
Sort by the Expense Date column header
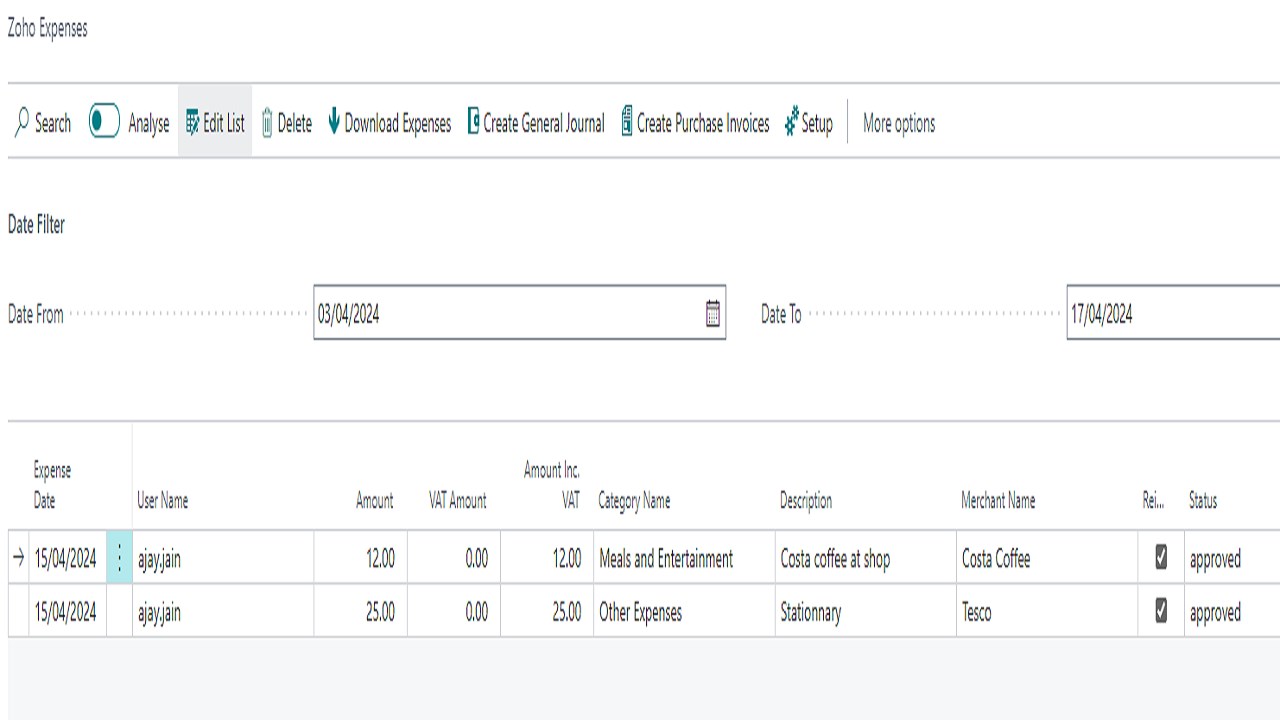coord(52,485)
